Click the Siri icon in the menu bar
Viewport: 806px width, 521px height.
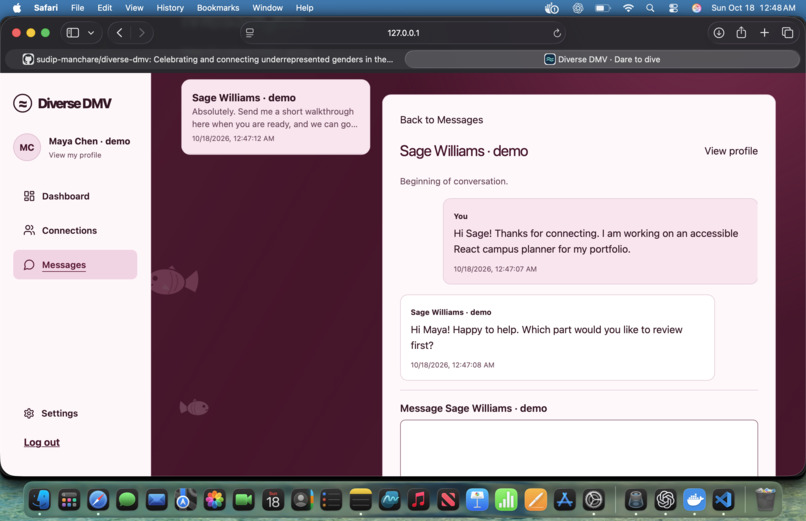697,8
